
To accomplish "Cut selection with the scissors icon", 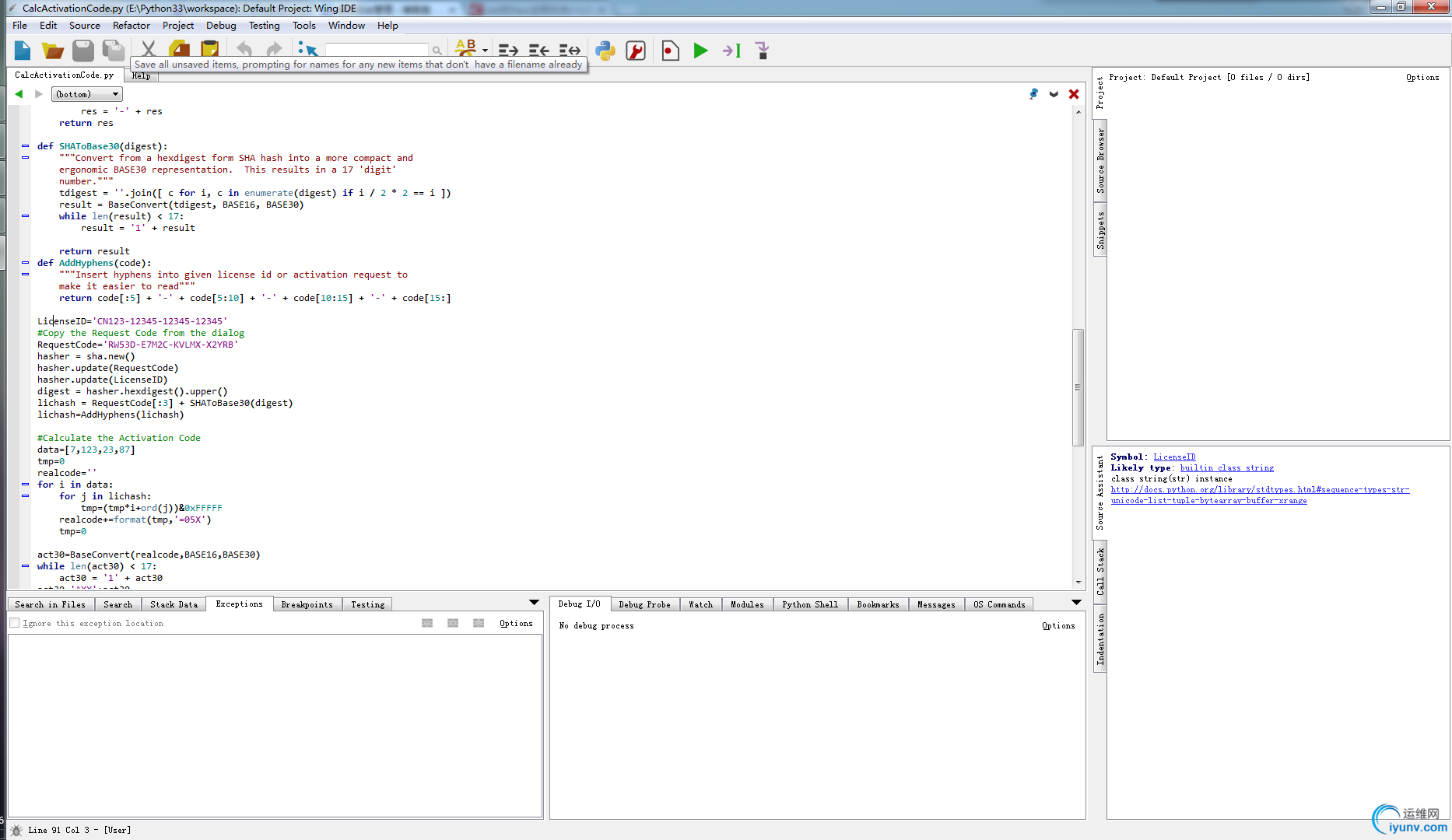I will (x=149, y=49).
